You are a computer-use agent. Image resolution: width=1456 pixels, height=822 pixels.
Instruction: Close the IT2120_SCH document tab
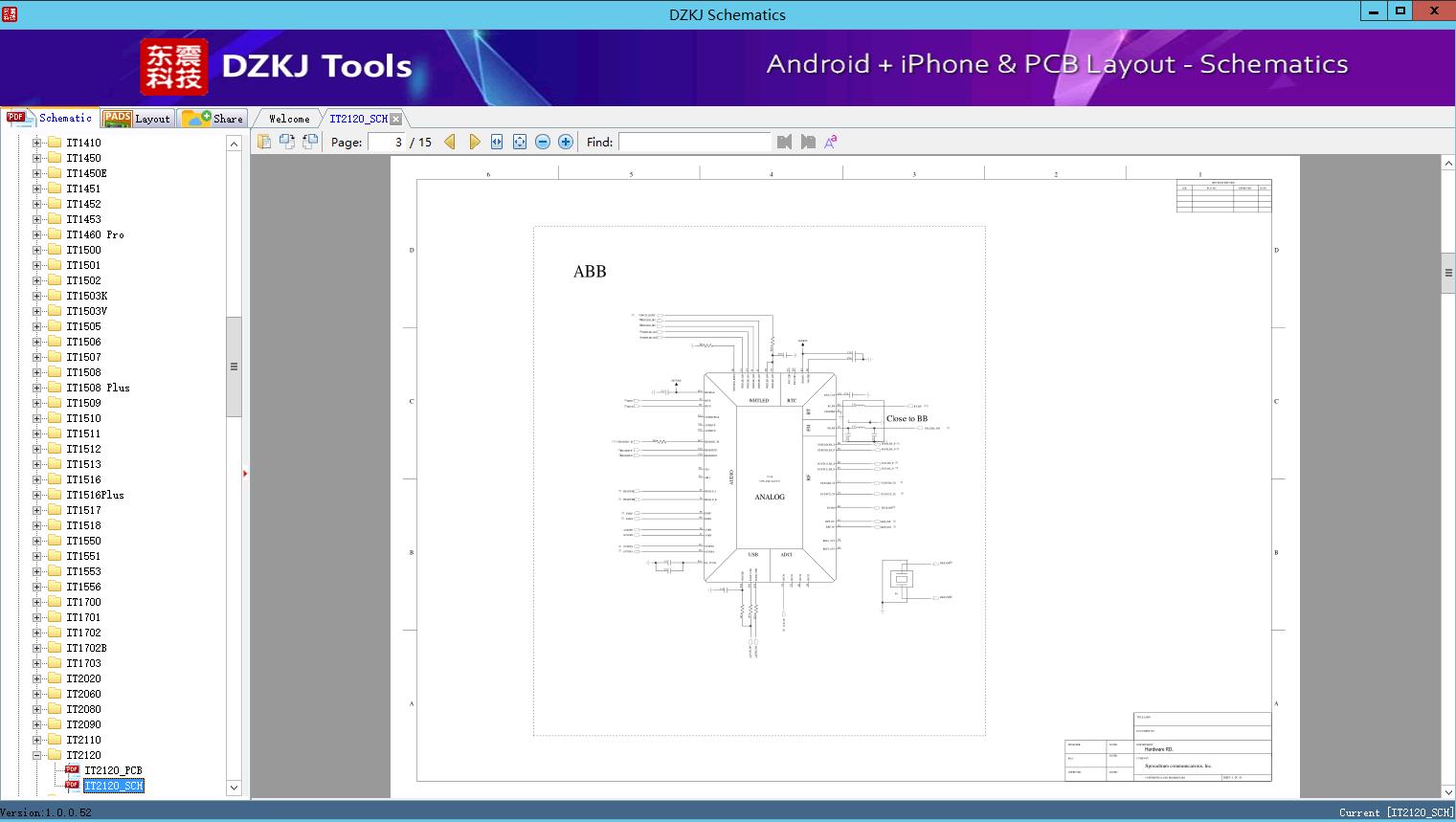[x=396, y=119]
